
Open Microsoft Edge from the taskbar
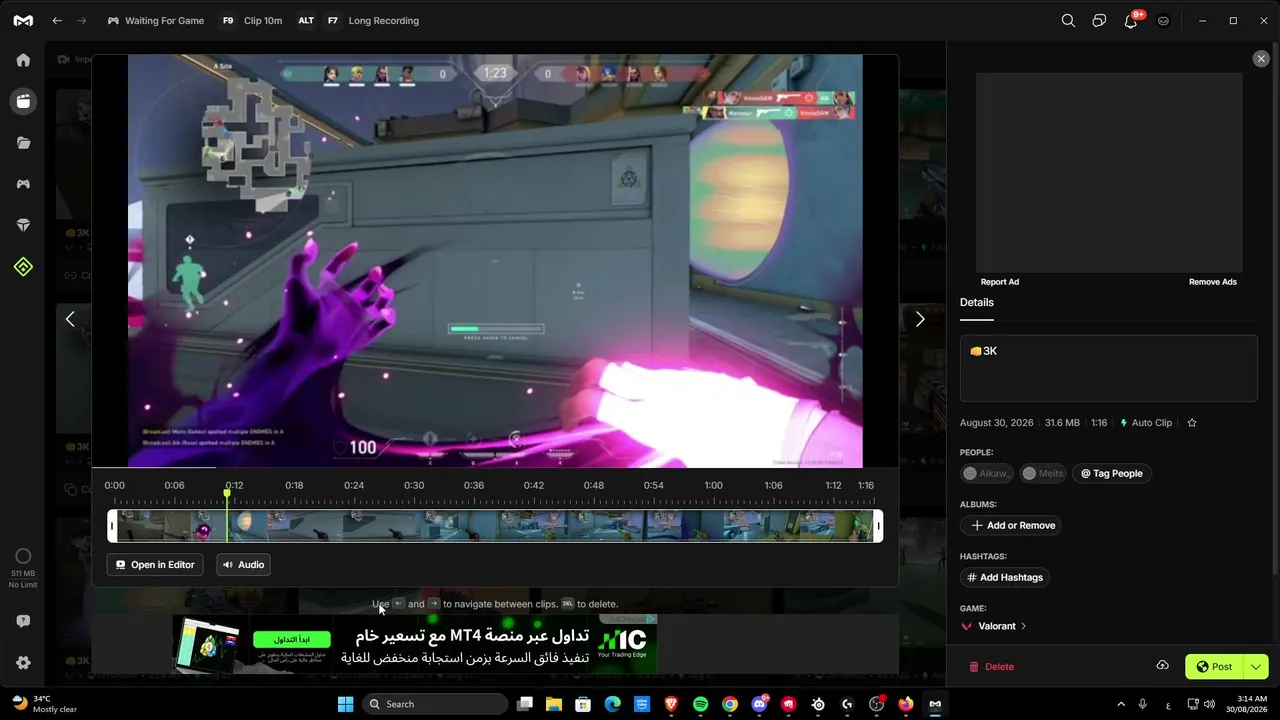(612, 704)
